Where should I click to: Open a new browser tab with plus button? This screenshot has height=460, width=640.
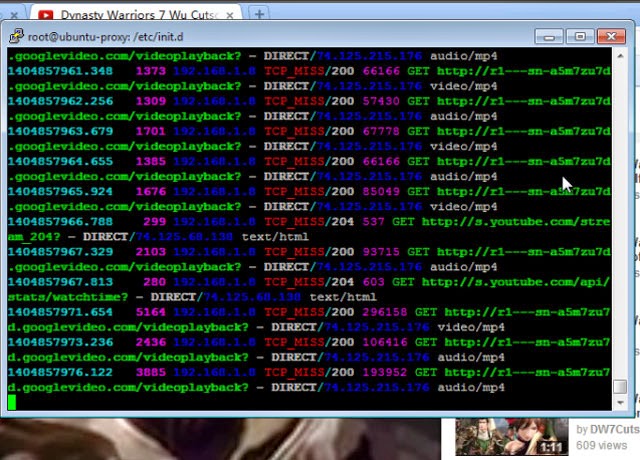[259, 14]
